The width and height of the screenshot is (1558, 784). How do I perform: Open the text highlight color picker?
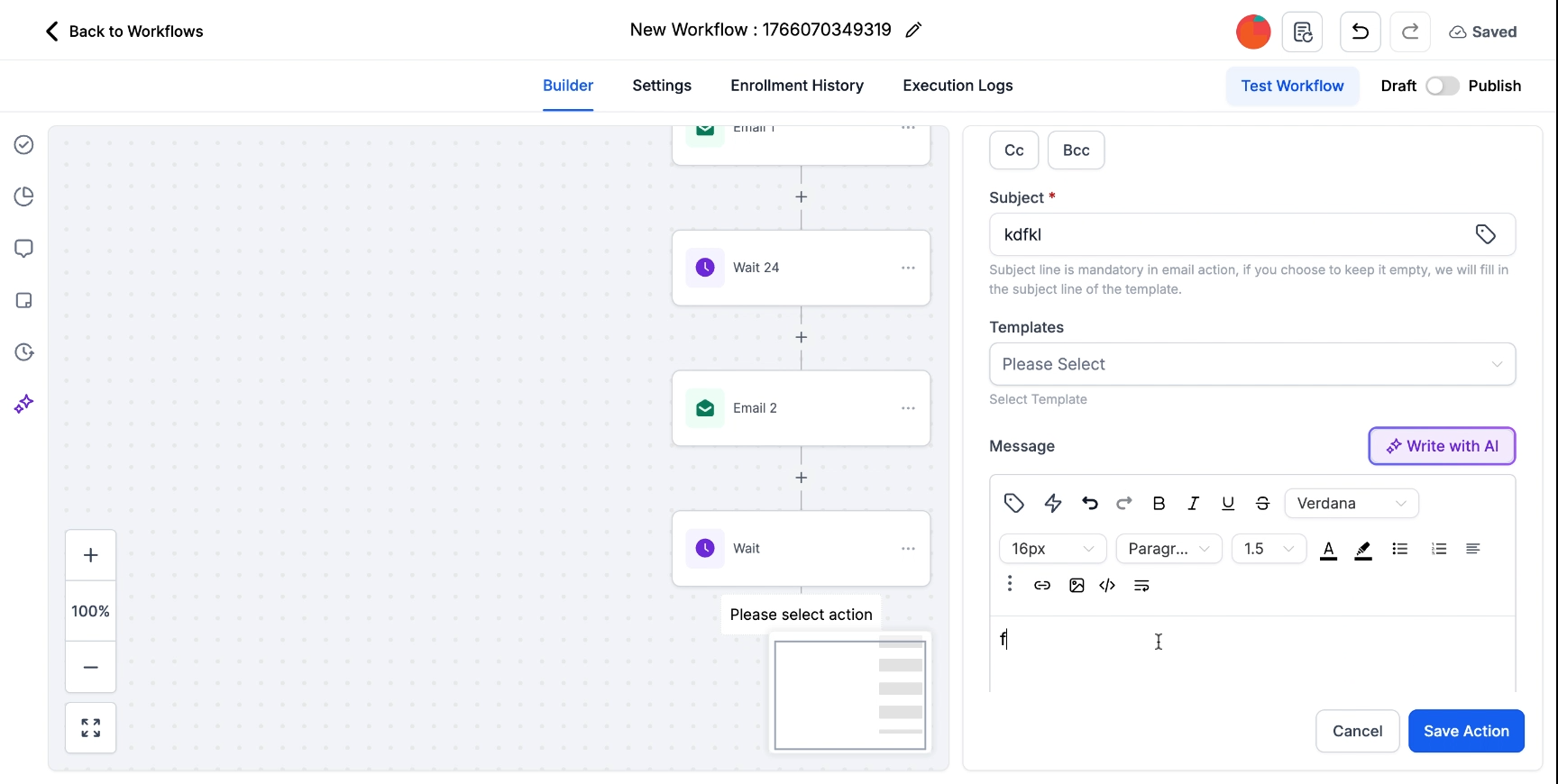1363,550
